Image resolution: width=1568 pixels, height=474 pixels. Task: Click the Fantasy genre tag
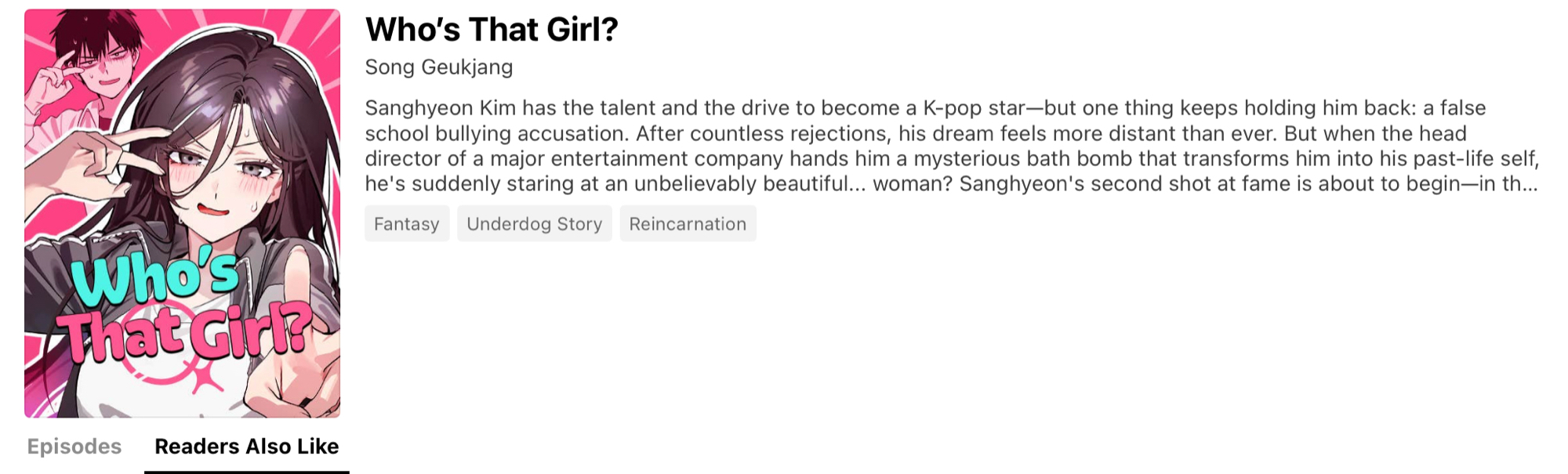point(406,224)
